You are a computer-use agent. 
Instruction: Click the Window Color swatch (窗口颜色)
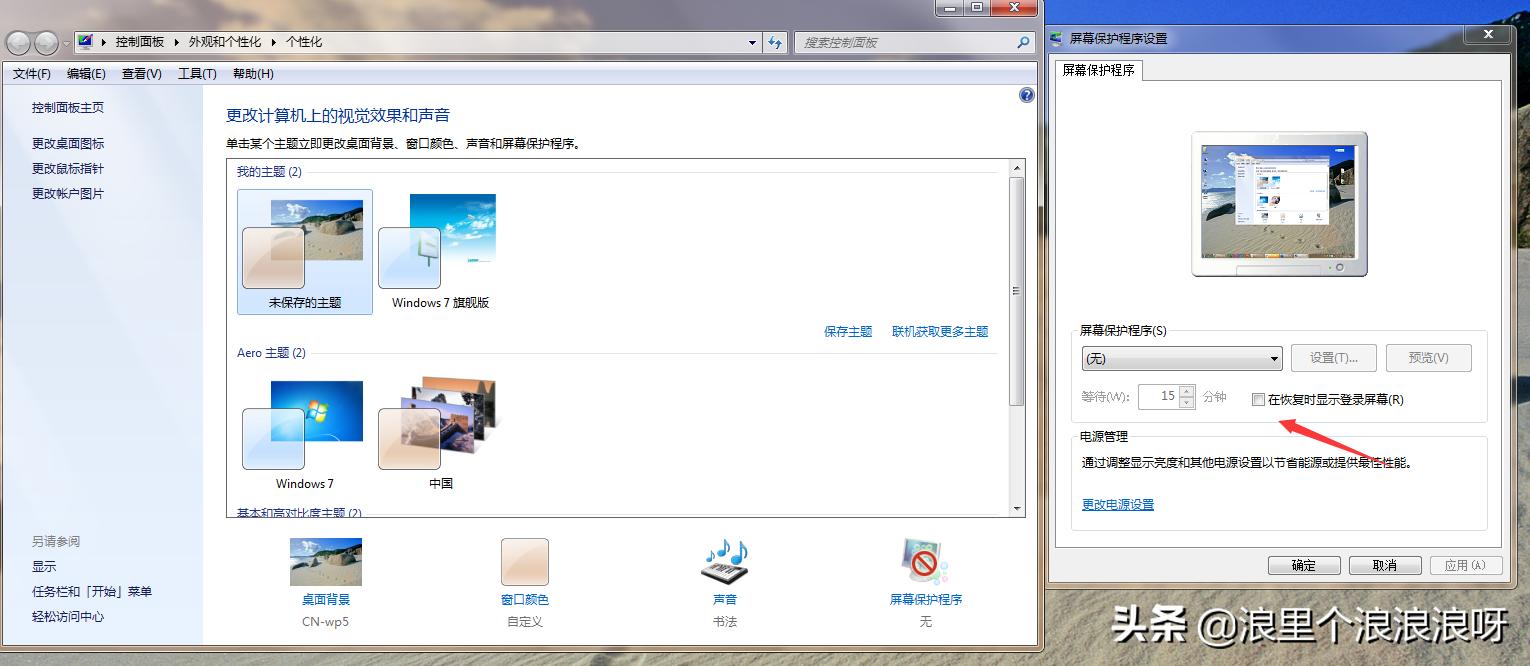pos(525,562)
